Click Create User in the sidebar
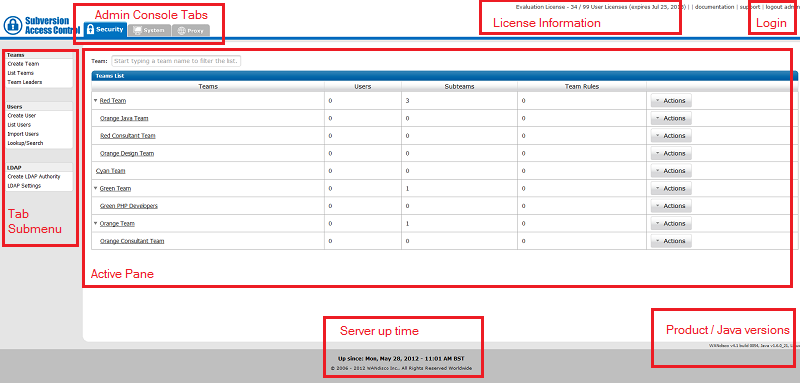The width and height of the screenshot is (800, 383). 22,116
